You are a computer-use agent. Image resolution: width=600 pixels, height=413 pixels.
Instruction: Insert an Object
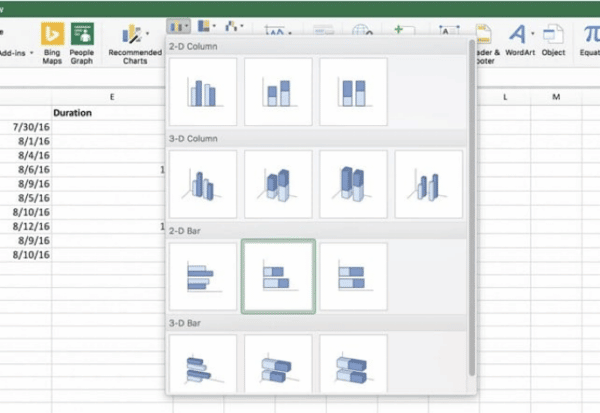tap(553, 40)
